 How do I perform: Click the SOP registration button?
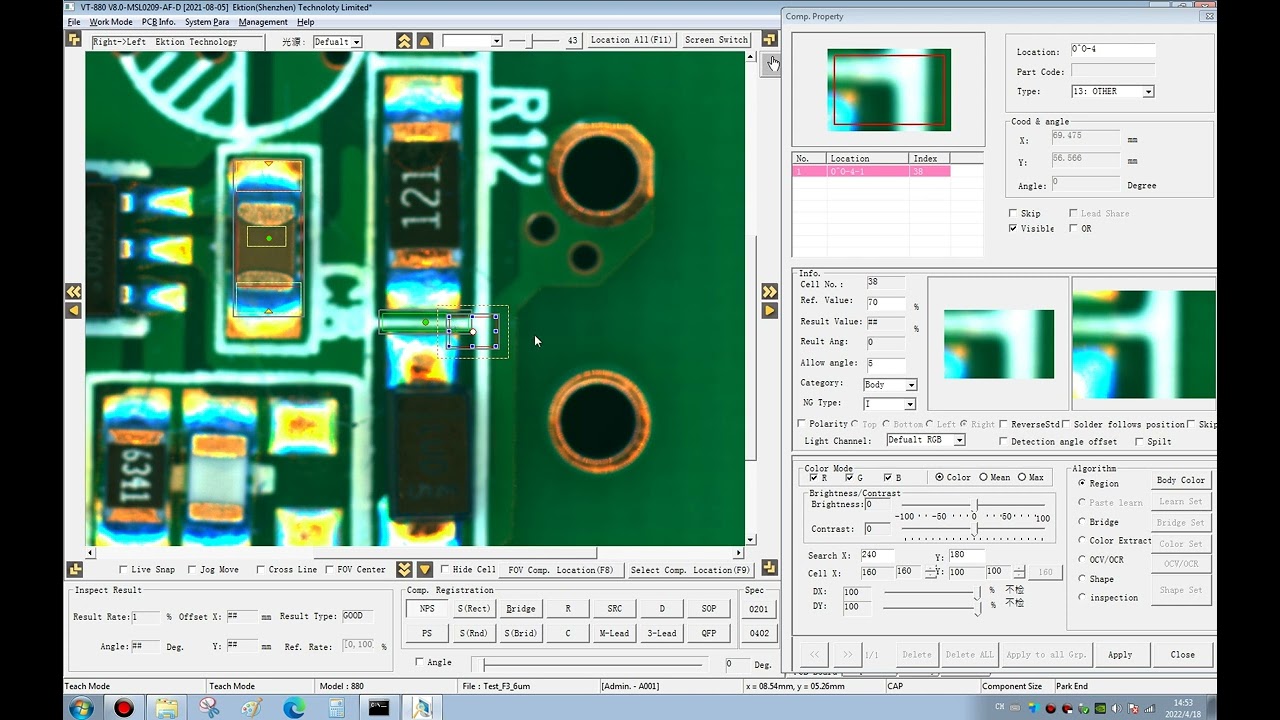coord(709,609)
